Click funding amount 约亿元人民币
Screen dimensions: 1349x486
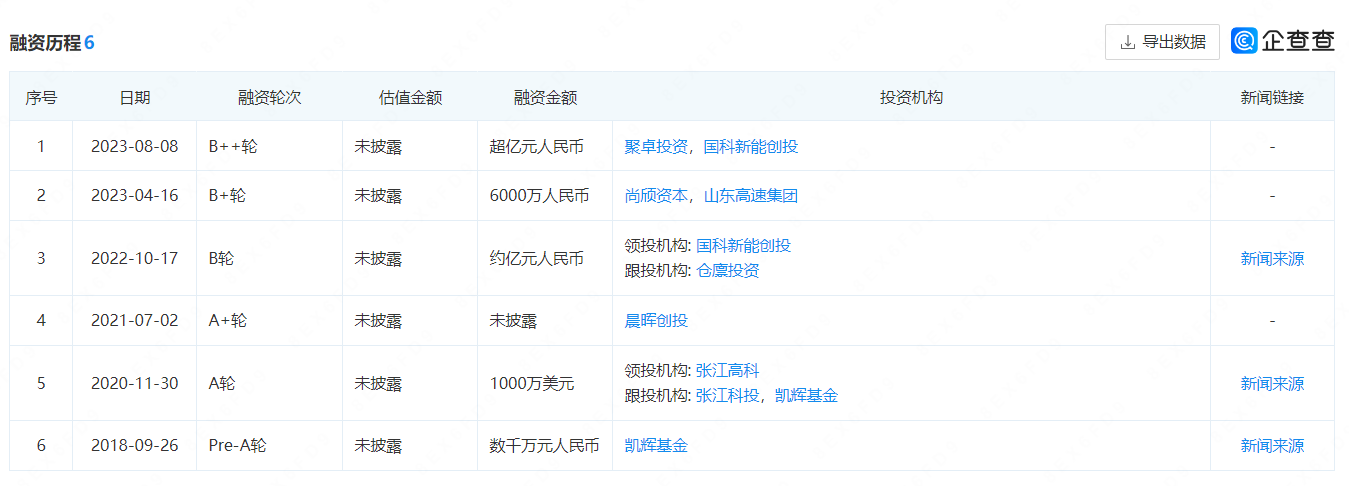click(x=537, y=258)
